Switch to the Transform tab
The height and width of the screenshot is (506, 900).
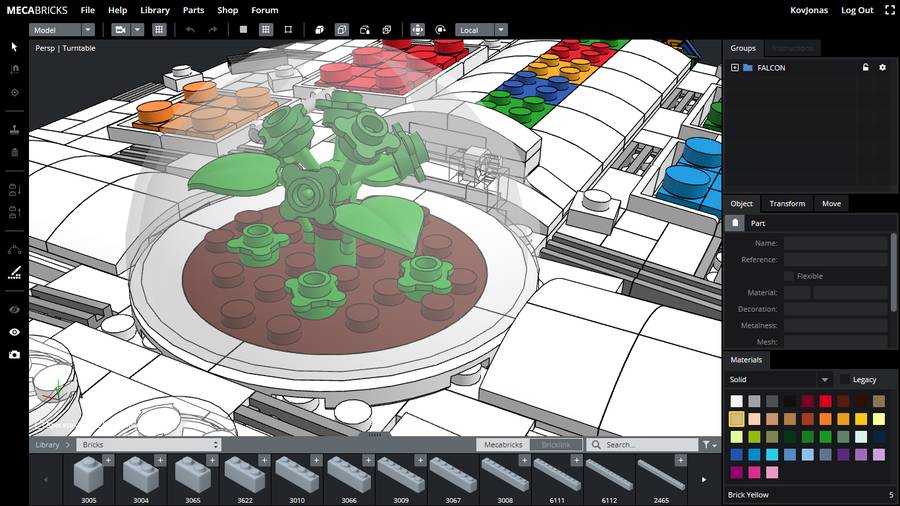787,203
